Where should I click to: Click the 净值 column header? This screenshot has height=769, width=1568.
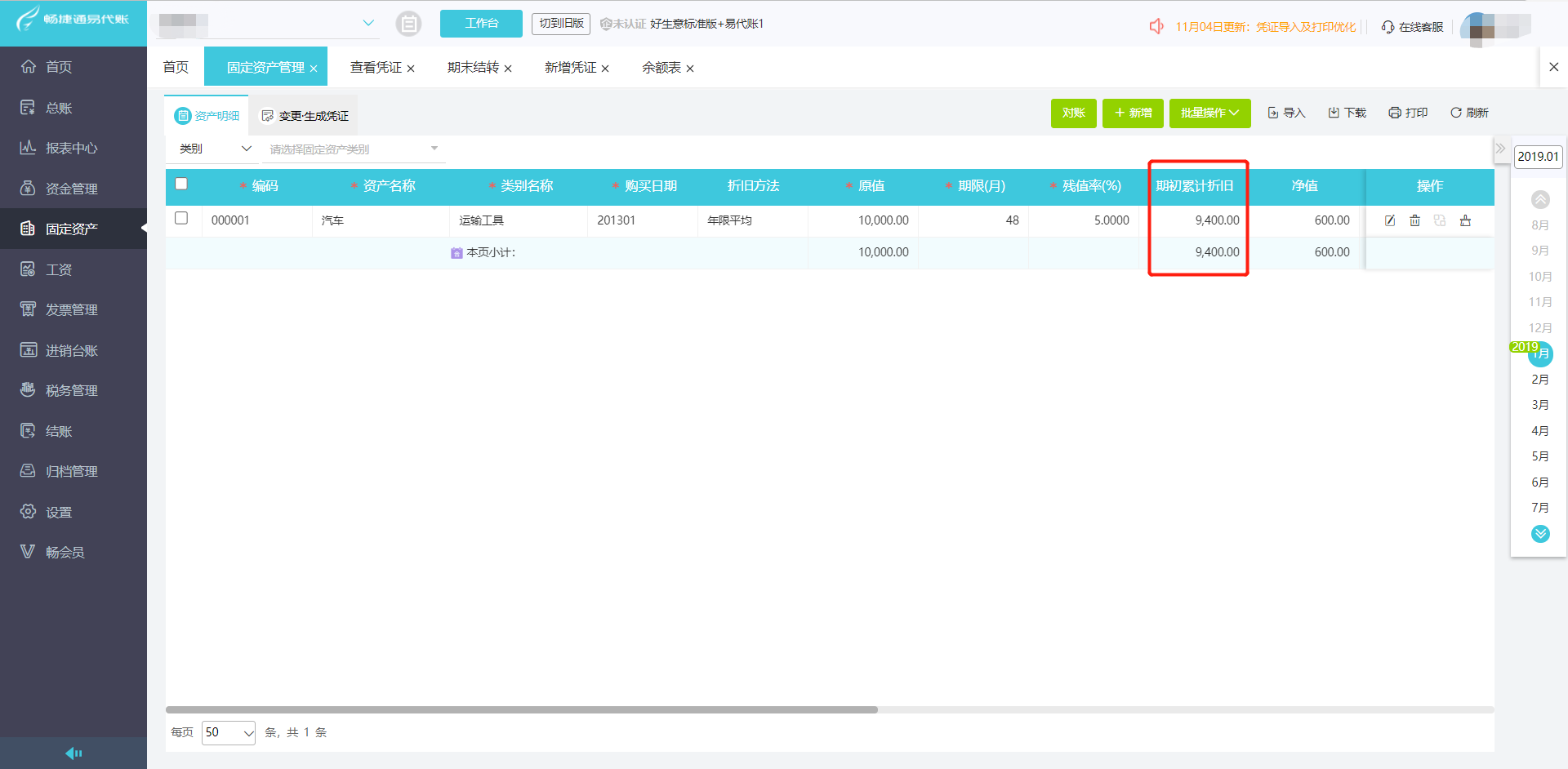point(1304,186)
